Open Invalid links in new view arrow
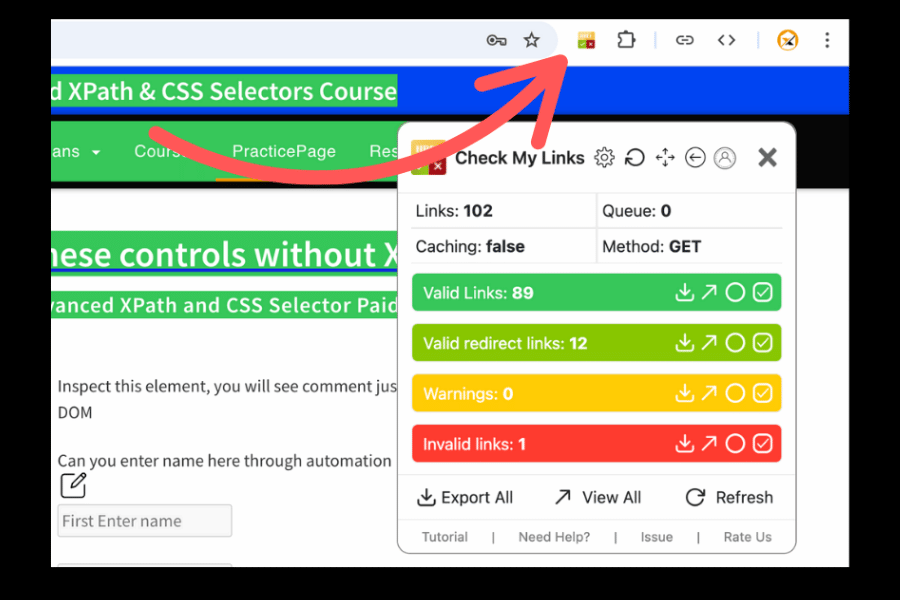 tap(709, 444)
